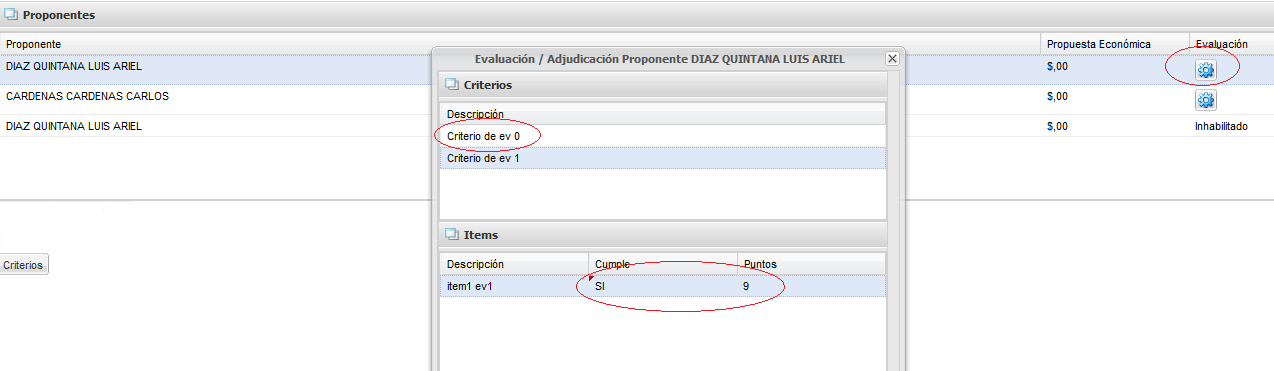Select the item1 ev1 row
This screenshot has height=371, width=1274.
pyautogui.click(x=662, y=286)
